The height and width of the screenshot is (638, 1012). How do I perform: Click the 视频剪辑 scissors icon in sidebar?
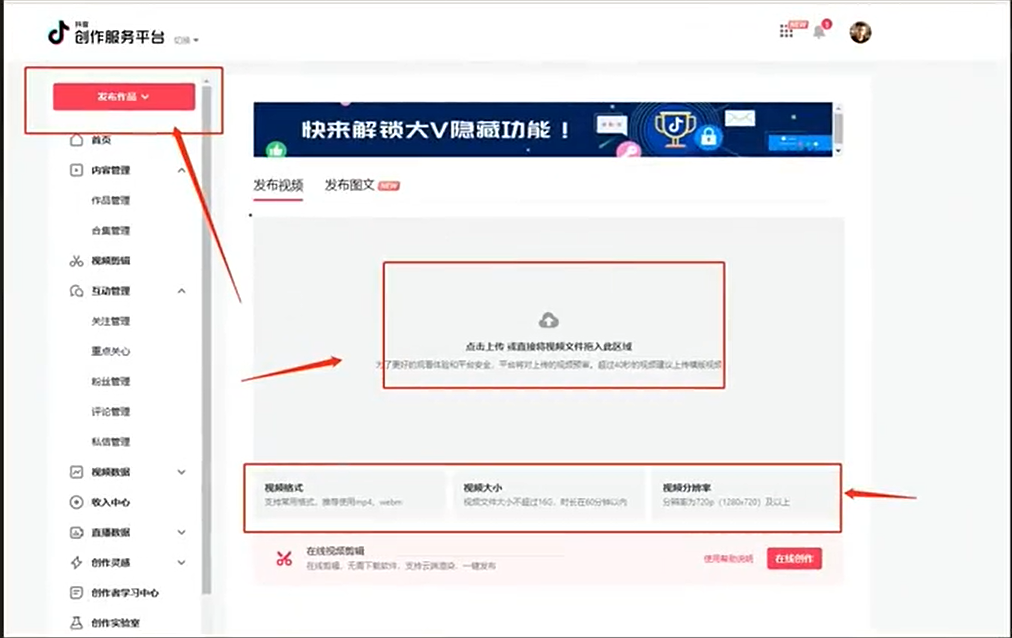(x=76, y=261)
